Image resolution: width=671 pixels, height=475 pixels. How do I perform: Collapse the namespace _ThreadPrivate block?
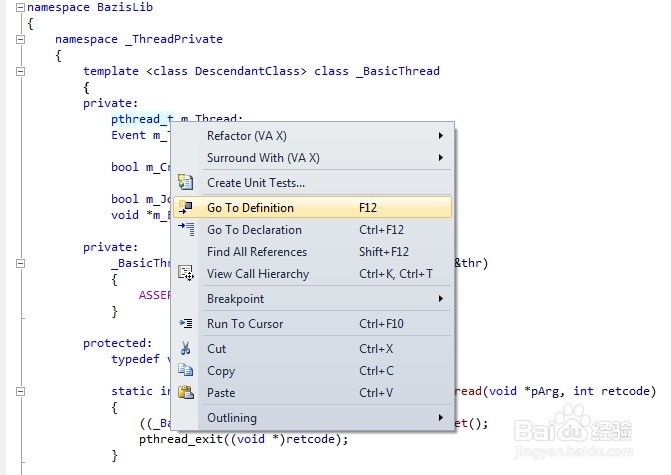click(x=20, y=39)
